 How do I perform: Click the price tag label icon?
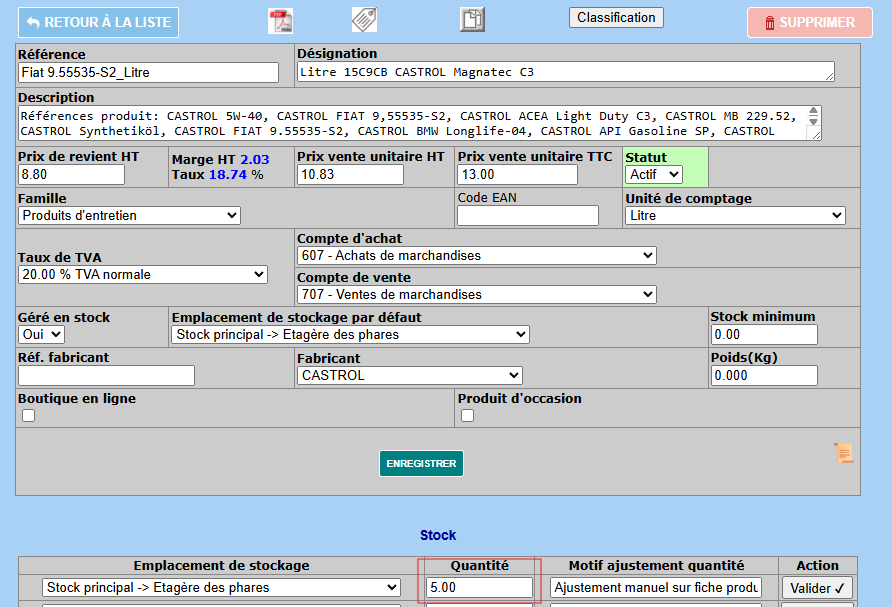364,20
